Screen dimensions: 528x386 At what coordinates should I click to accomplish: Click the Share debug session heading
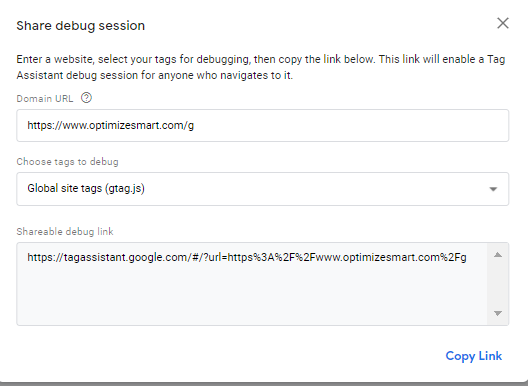tap(80, 26)
